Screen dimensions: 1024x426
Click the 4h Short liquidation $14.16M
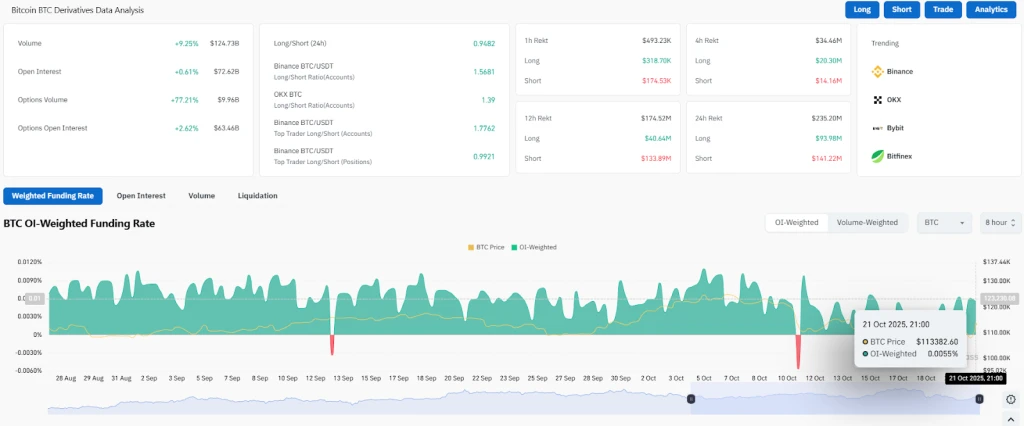[x=829, y=81]
